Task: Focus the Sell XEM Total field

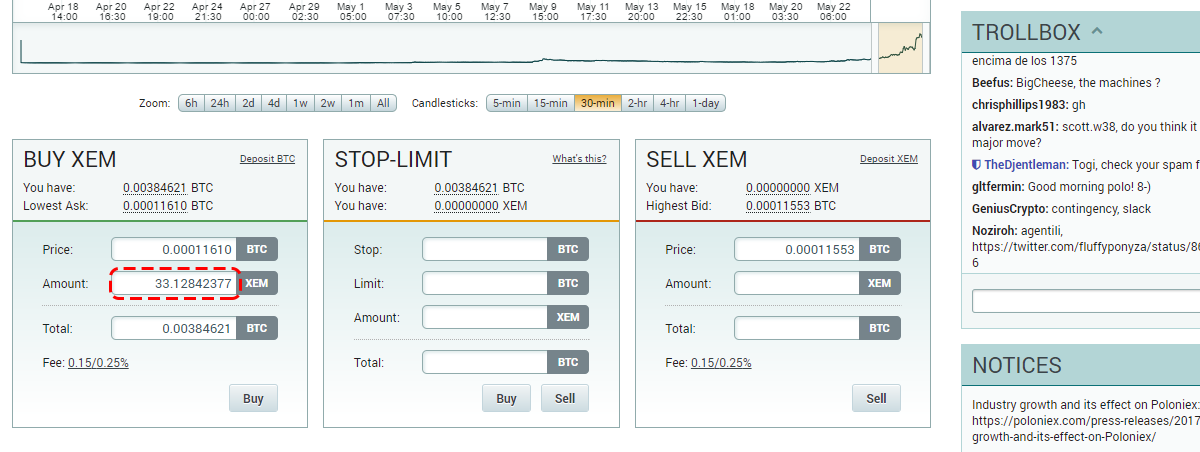Action: (797, 328)
